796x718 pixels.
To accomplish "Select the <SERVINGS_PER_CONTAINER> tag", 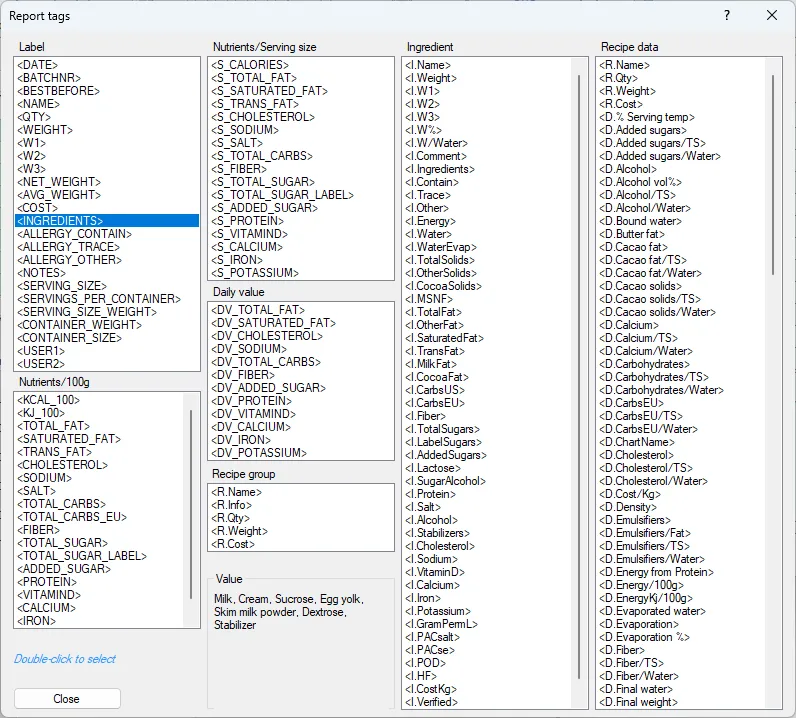I will 99,299.
